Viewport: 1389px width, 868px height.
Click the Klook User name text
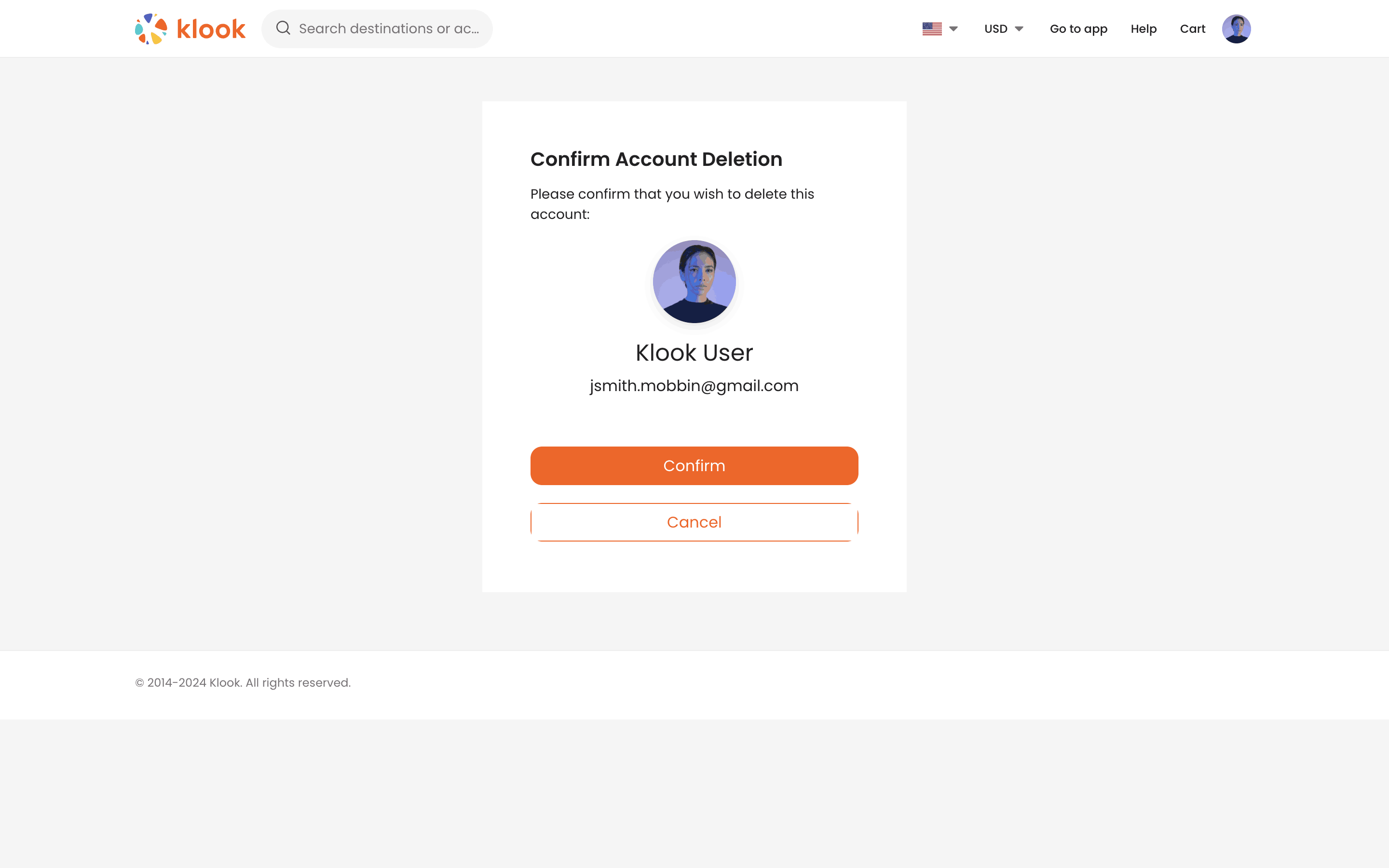pyautogui.click(x=694, y=353)
